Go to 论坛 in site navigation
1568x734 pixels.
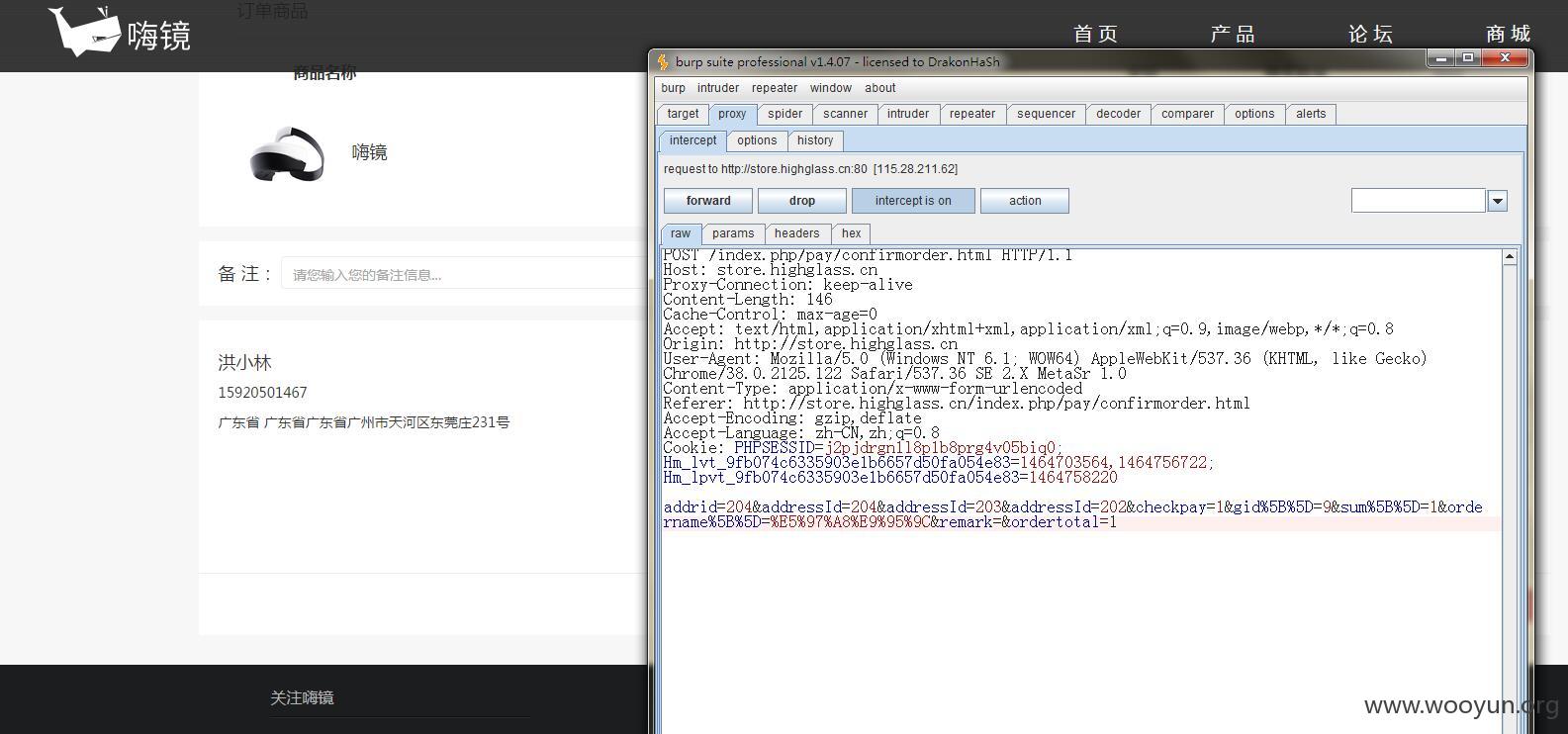click(x=1371, y=35)
